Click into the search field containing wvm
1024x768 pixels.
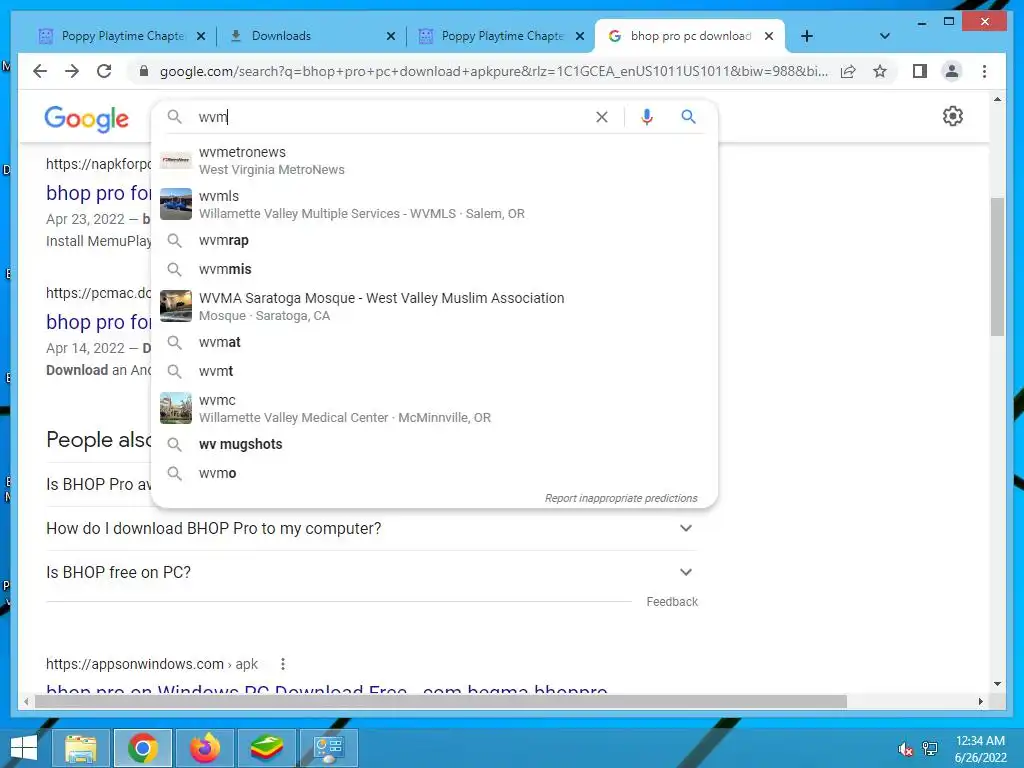[392, 117]
